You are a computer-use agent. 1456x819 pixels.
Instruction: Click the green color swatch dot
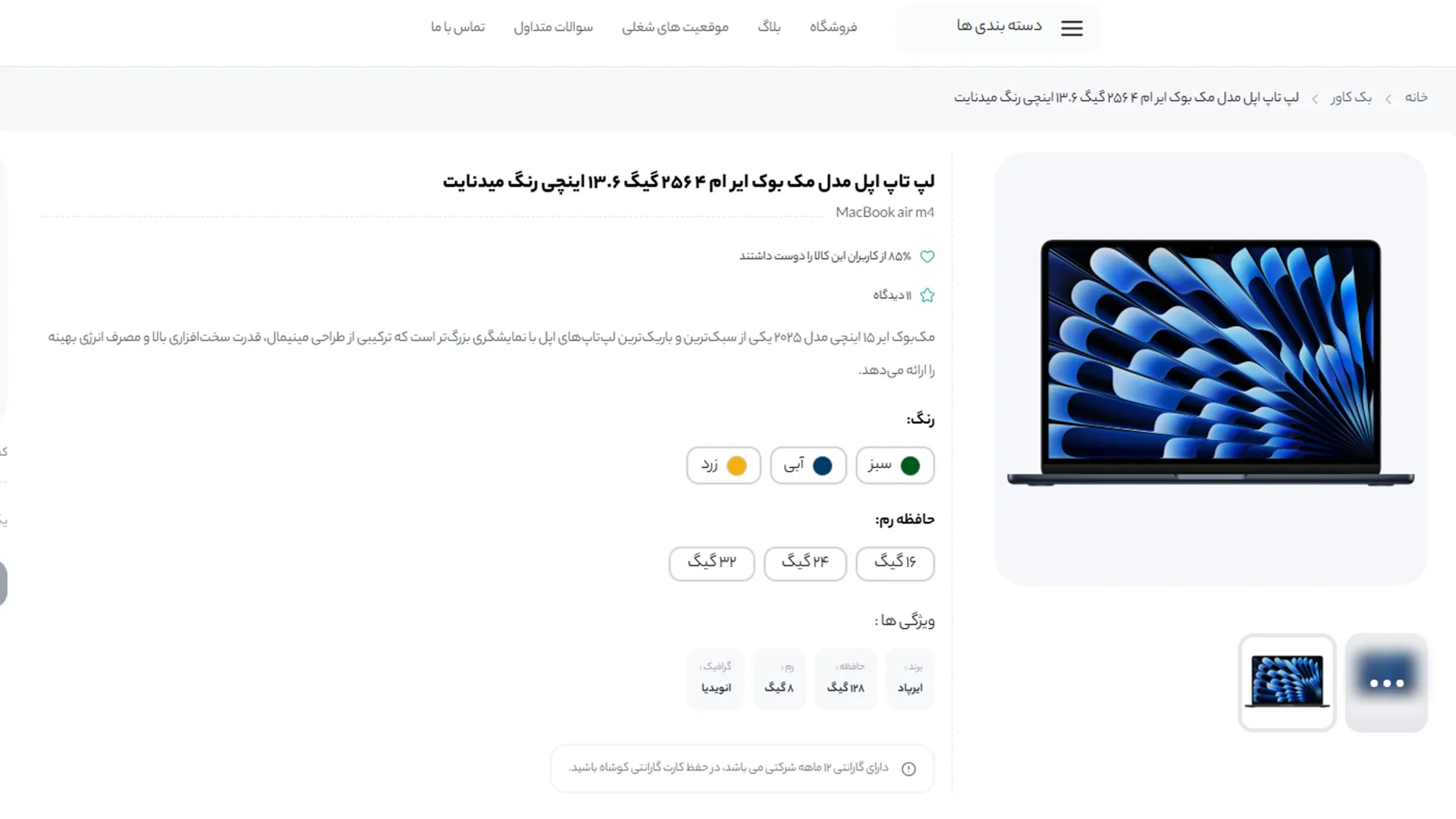point(910,466)
